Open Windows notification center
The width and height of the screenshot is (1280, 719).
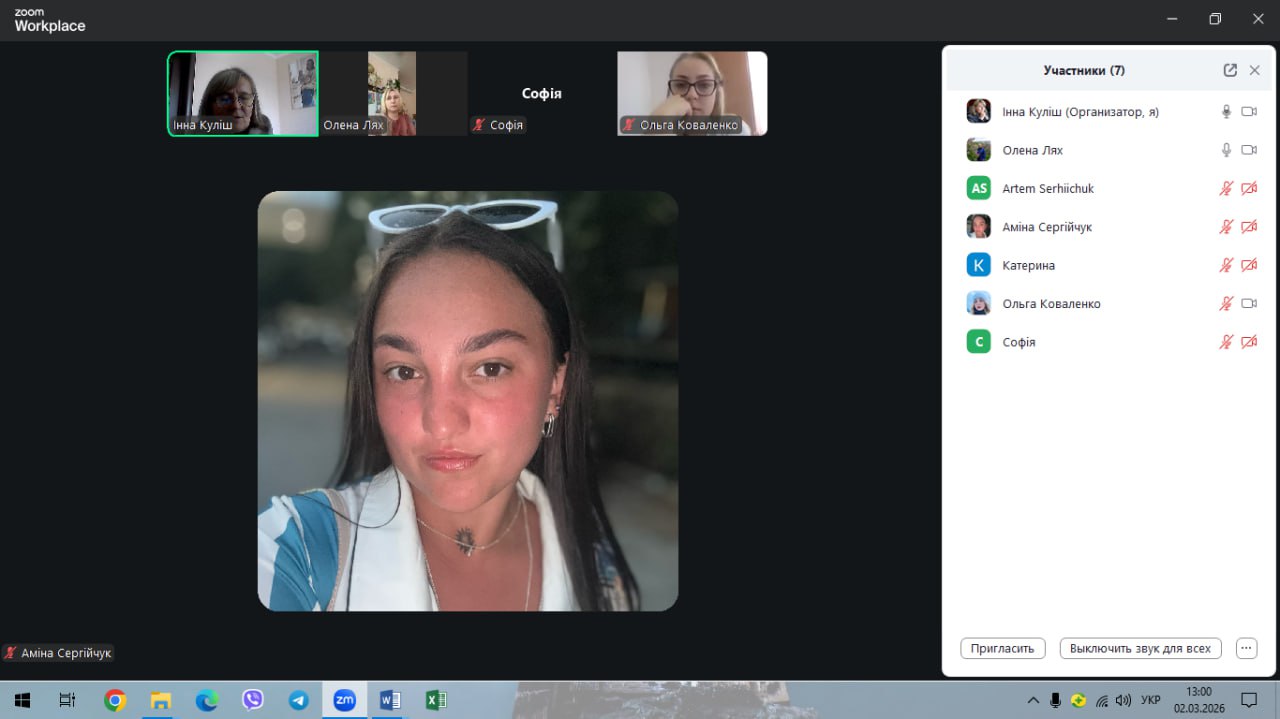pyautogui.click(x=1249, y=700)
